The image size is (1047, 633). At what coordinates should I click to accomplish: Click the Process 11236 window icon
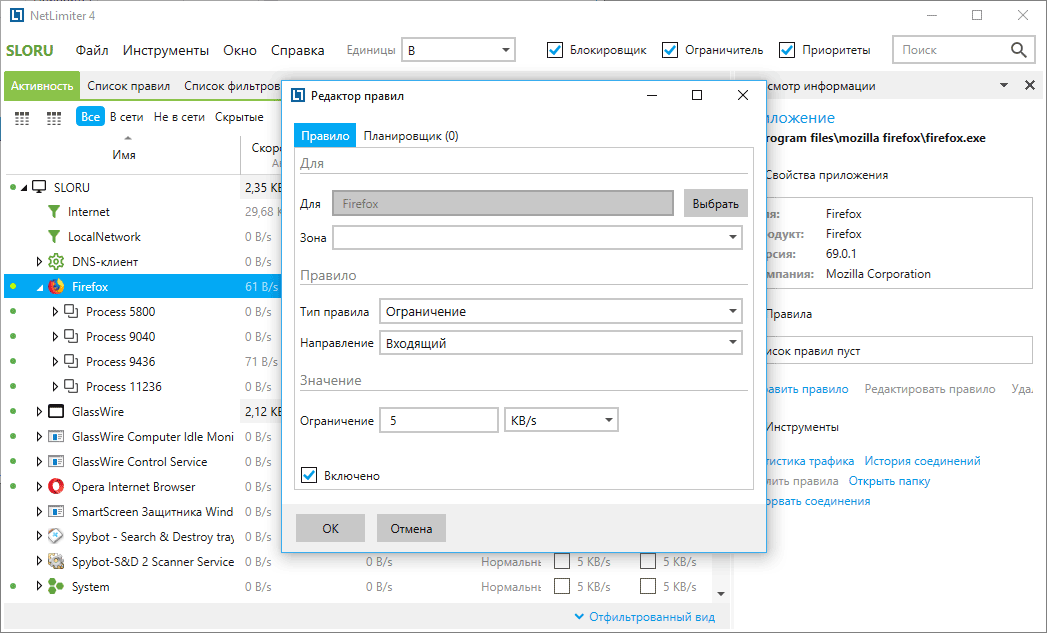click(x=71, y=387)
